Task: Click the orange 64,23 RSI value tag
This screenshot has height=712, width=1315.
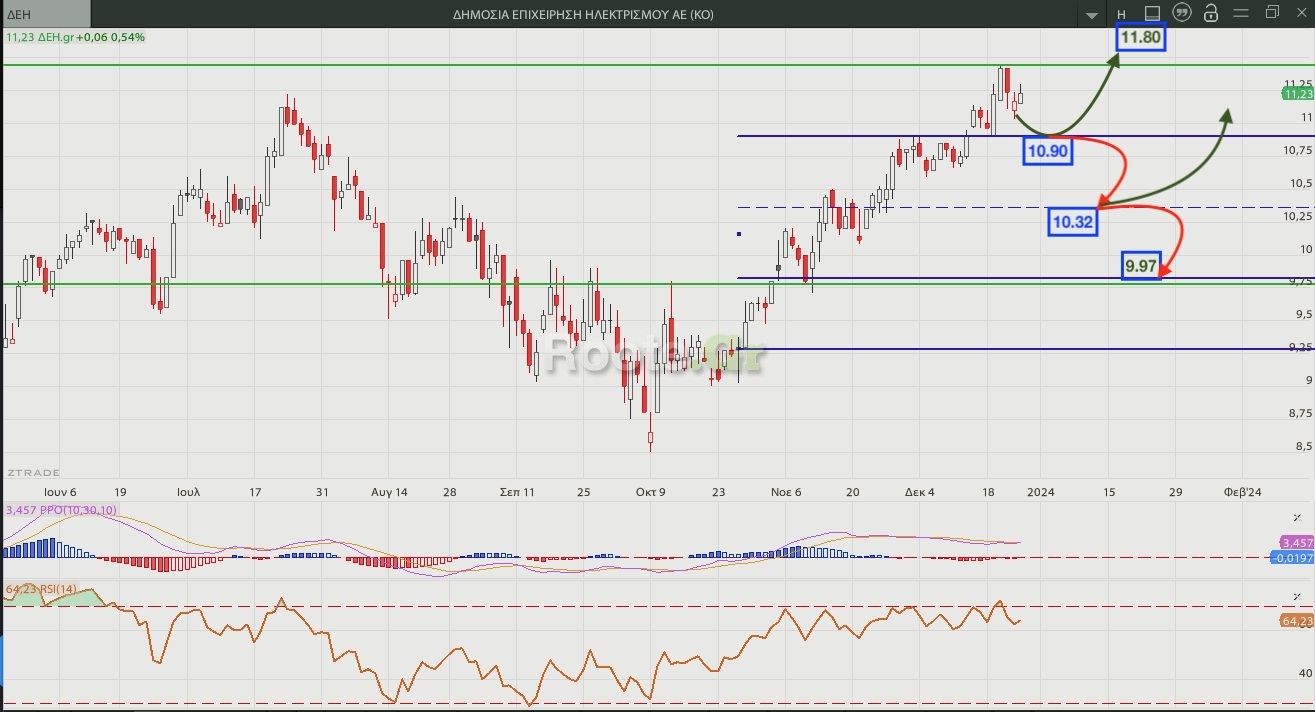Action: [x=1297, y=621]
